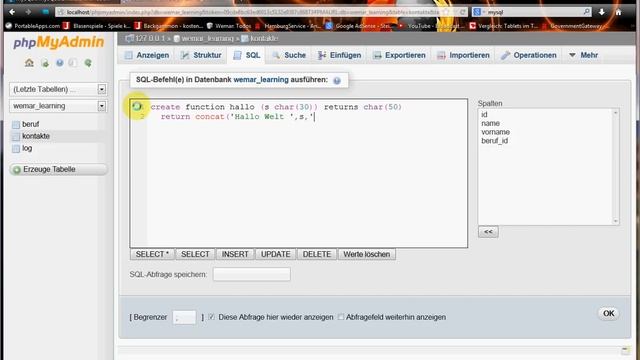This screenshot has height=360, width=640.
Task: Reload page with address bar refresh icon
Action: tap(462, 12)
